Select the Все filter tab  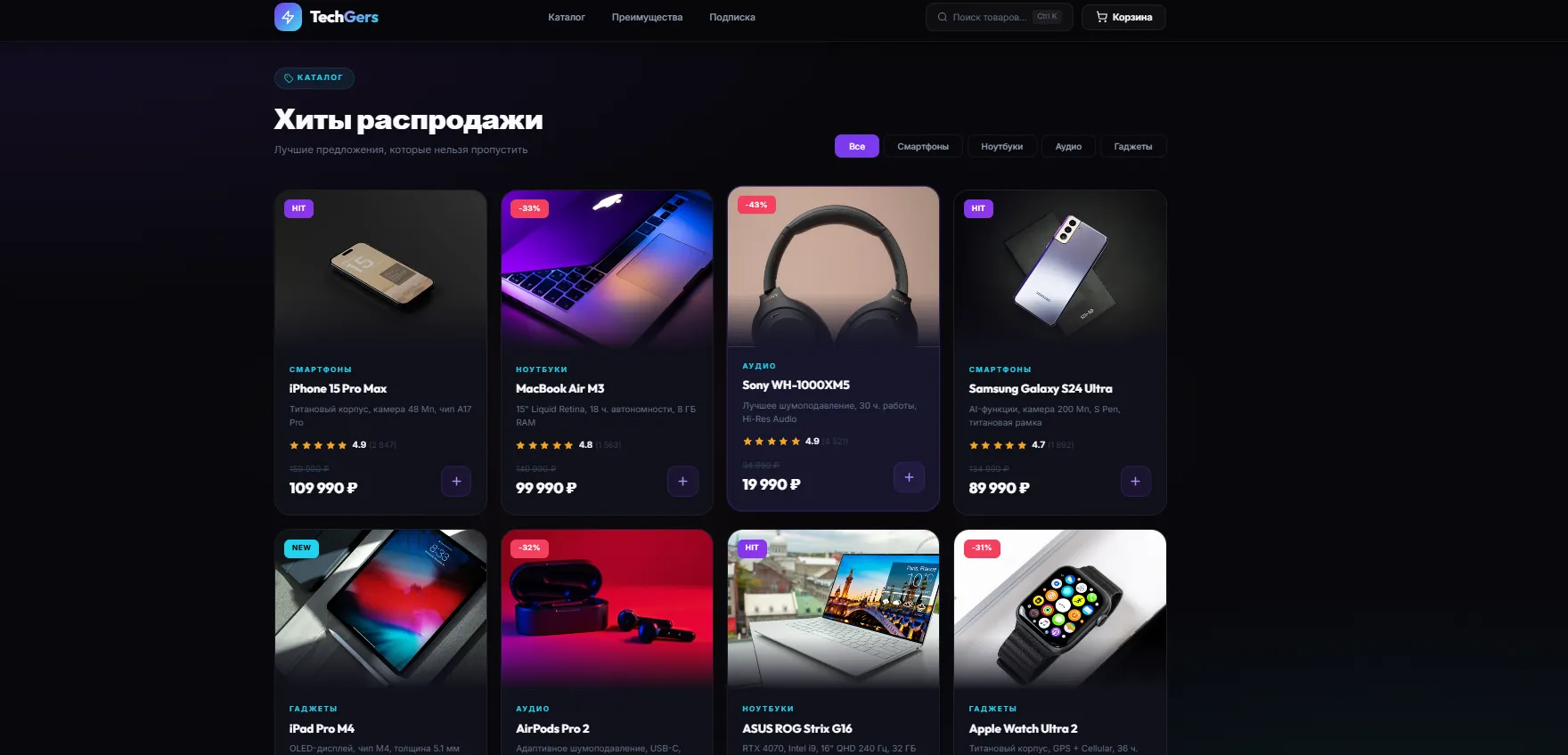857,146
